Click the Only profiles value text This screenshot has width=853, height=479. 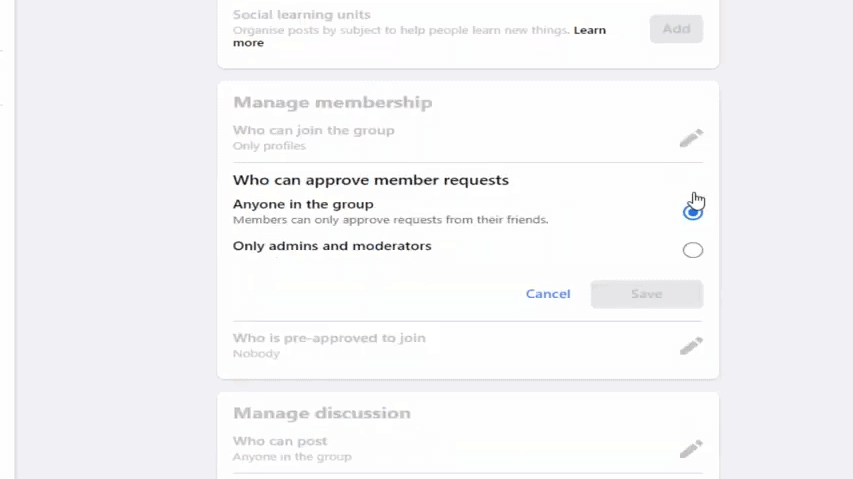[x=269, y=146]
